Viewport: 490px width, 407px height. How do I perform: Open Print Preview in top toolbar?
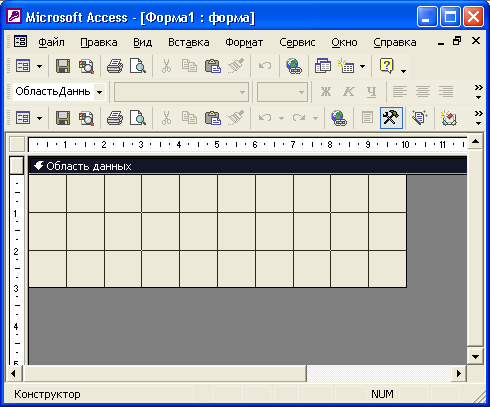pos(138,66)
